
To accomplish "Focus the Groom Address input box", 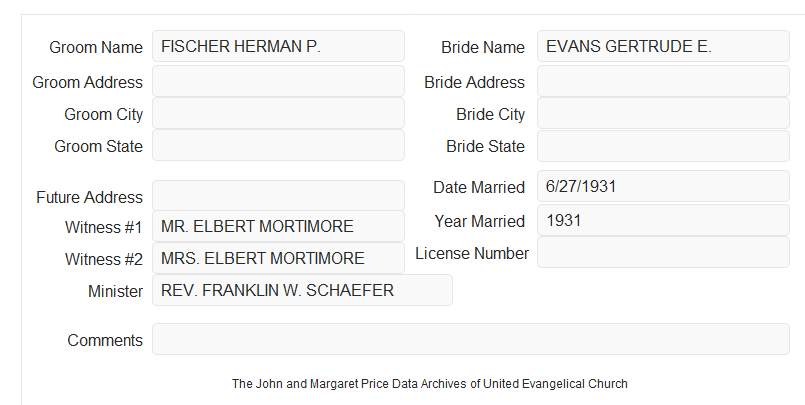I will pyautogui.click(x=278, y=81).
